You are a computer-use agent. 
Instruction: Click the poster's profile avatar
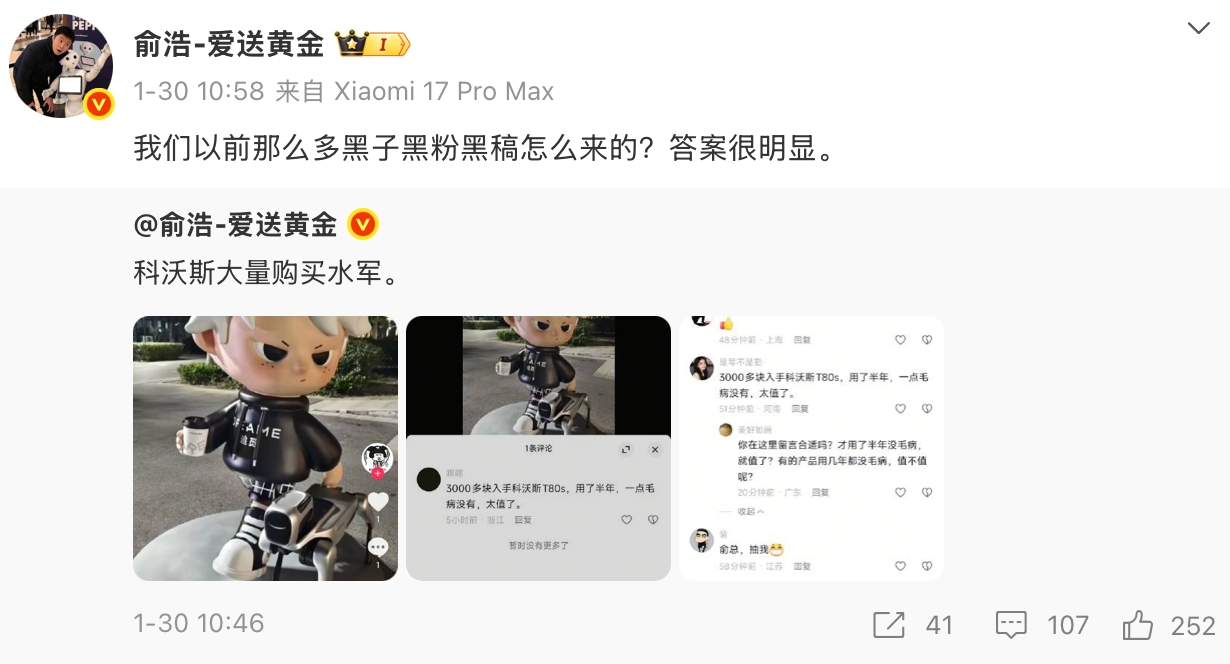tap(61, 66)
